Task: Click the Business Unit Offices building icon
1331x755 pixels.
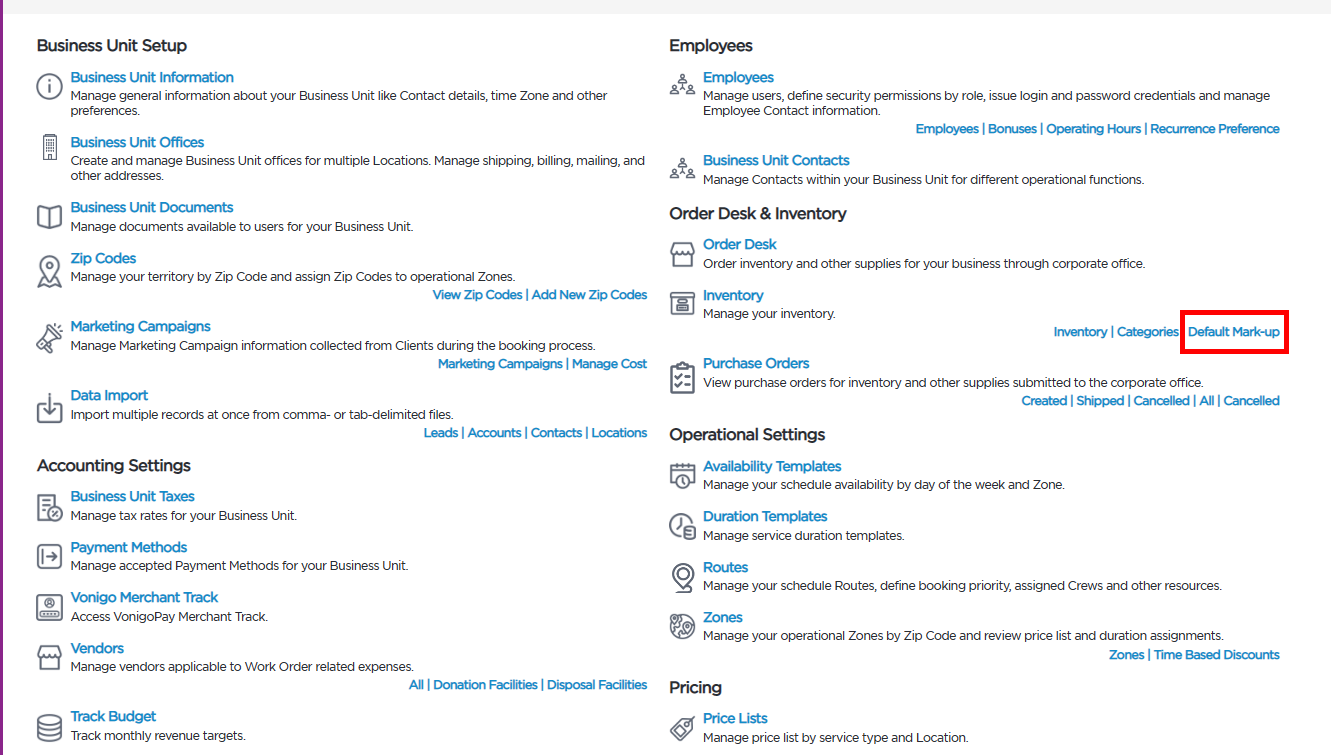Action: [x=49, y=148]
